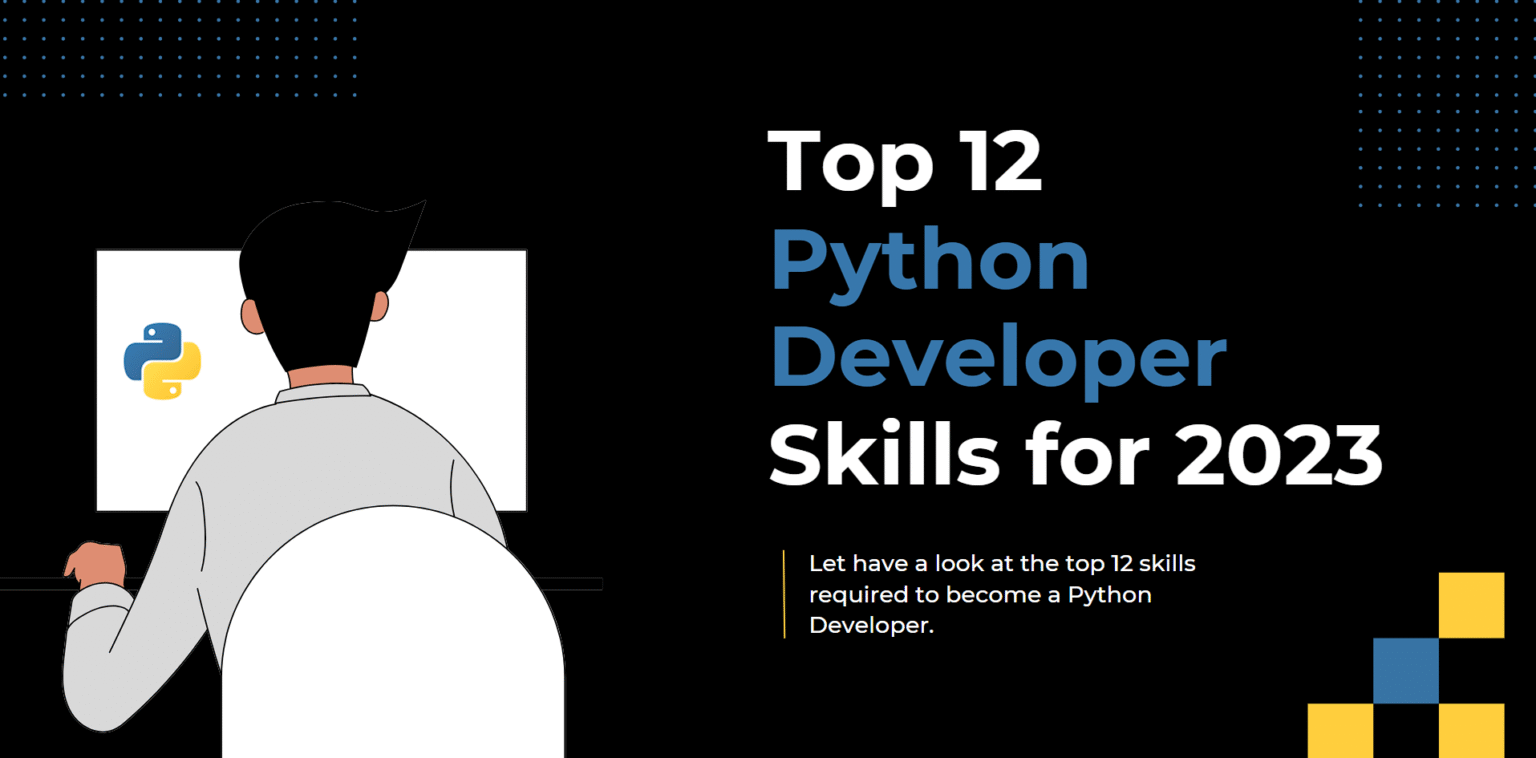Click the Python logo on the monitor
1536x758 pixels.
pos(162,361)
